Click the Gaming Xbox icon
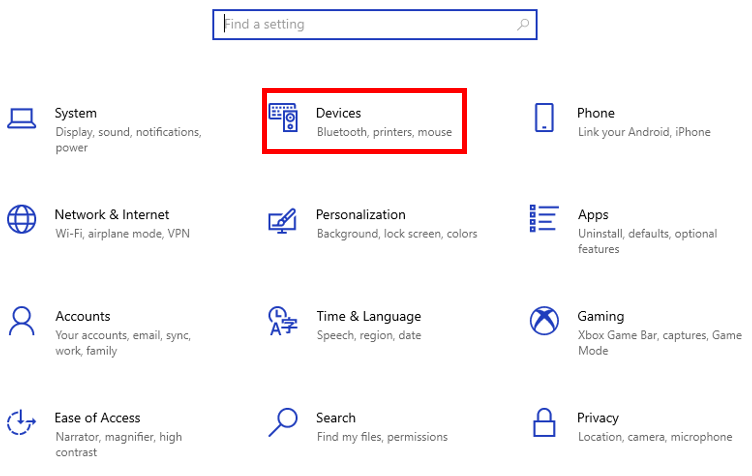 tap(544, 321)
